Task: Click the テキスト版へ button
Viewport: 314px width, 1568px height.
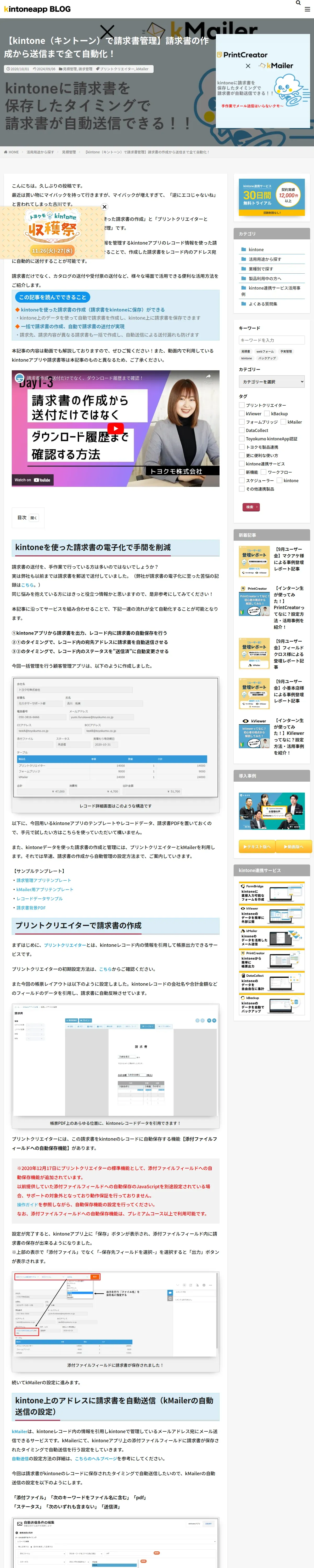Action: (x=257, y=846)
